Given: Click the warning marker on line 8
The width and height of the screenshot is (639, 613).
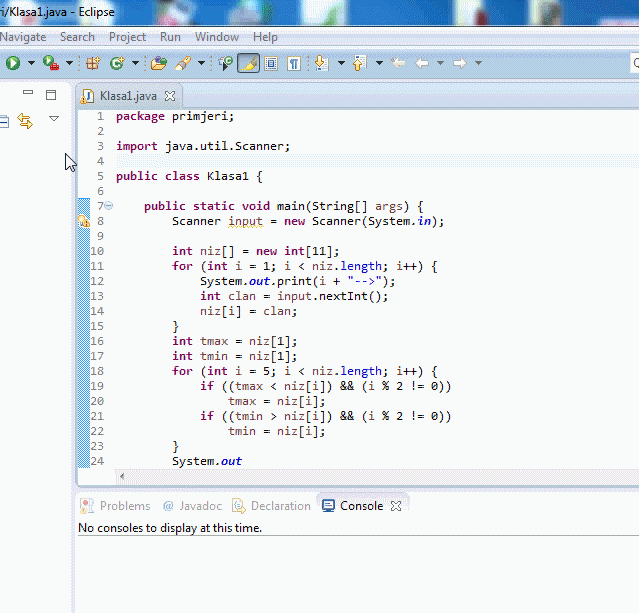Looking at the screenshot, I should [x=84, y=221].
